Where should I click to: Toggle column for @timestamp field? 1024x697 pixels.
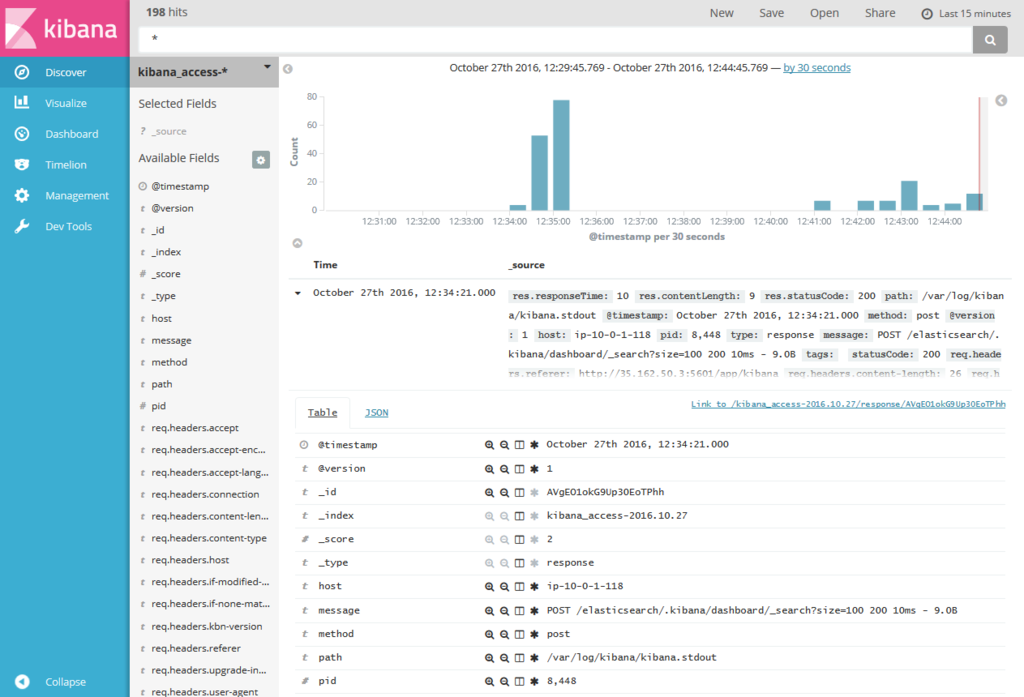(519, 445)
